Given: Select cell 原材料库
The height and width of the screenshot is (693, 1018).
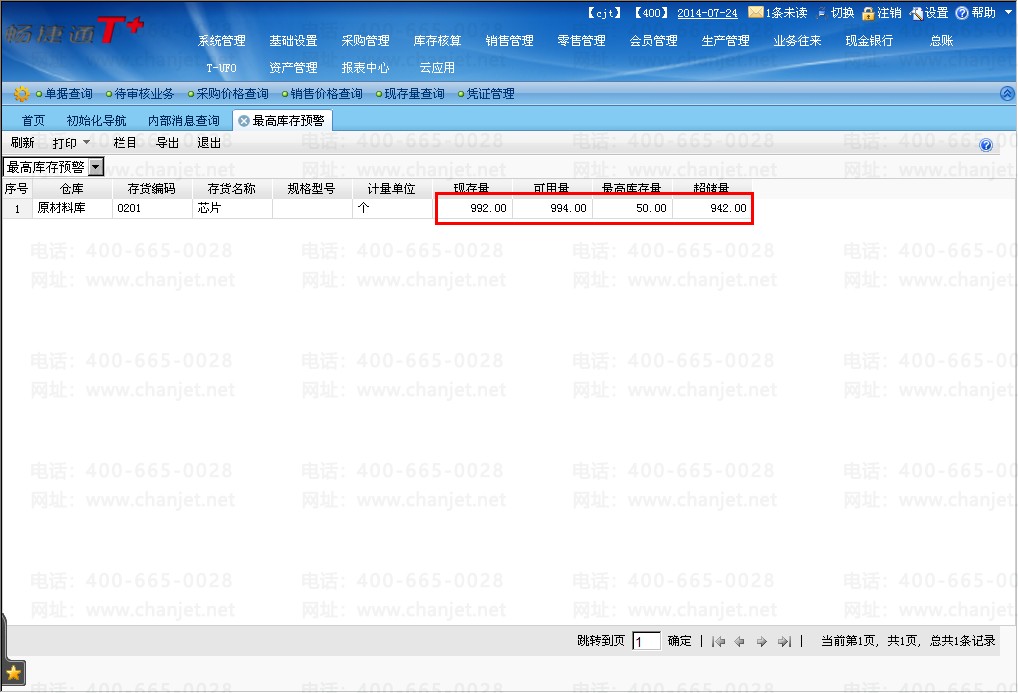Looking at the screenshot, I should (72, 208).
